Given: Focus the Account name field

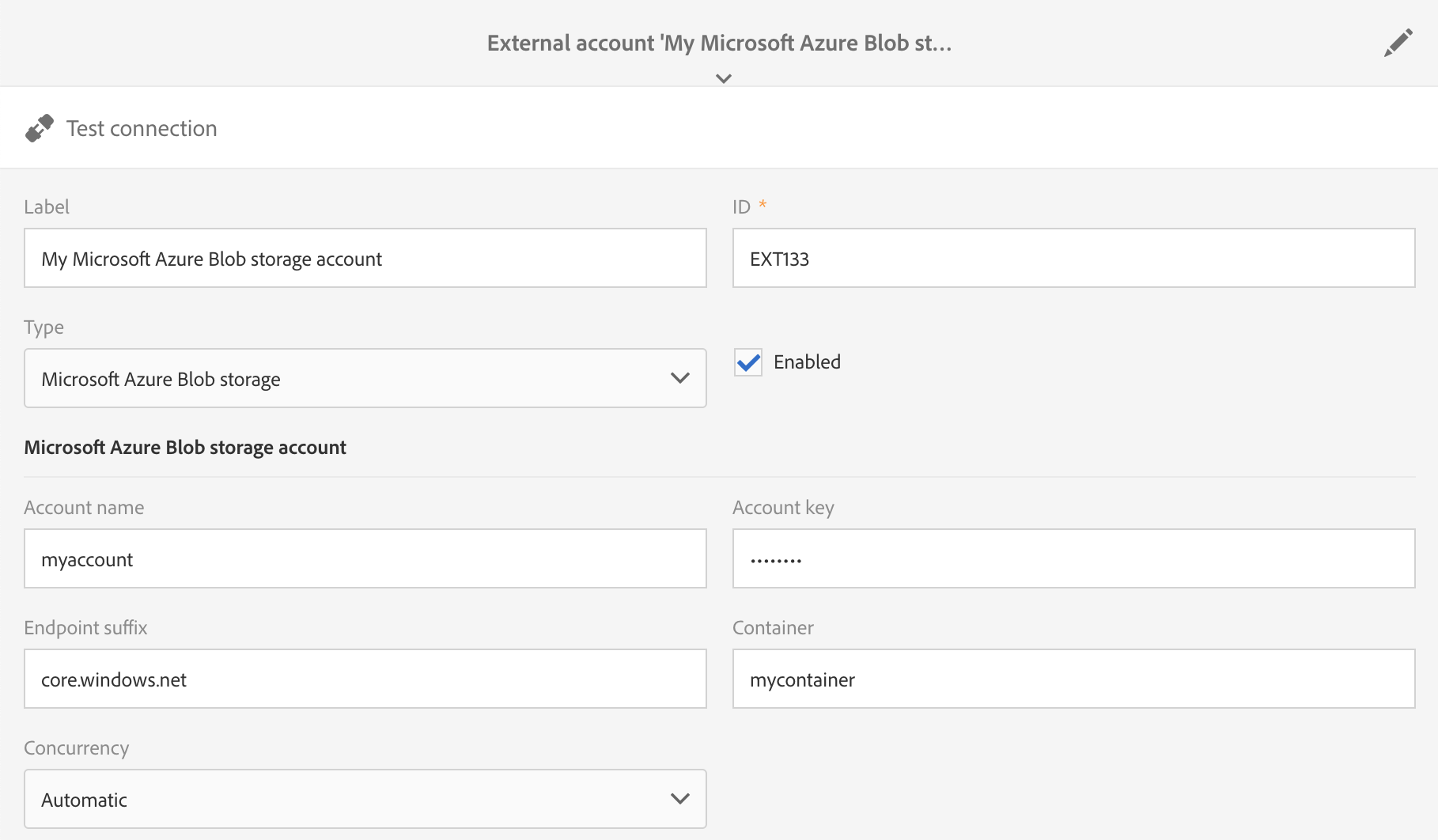Looking at the screenshot, I should point(365,559).
